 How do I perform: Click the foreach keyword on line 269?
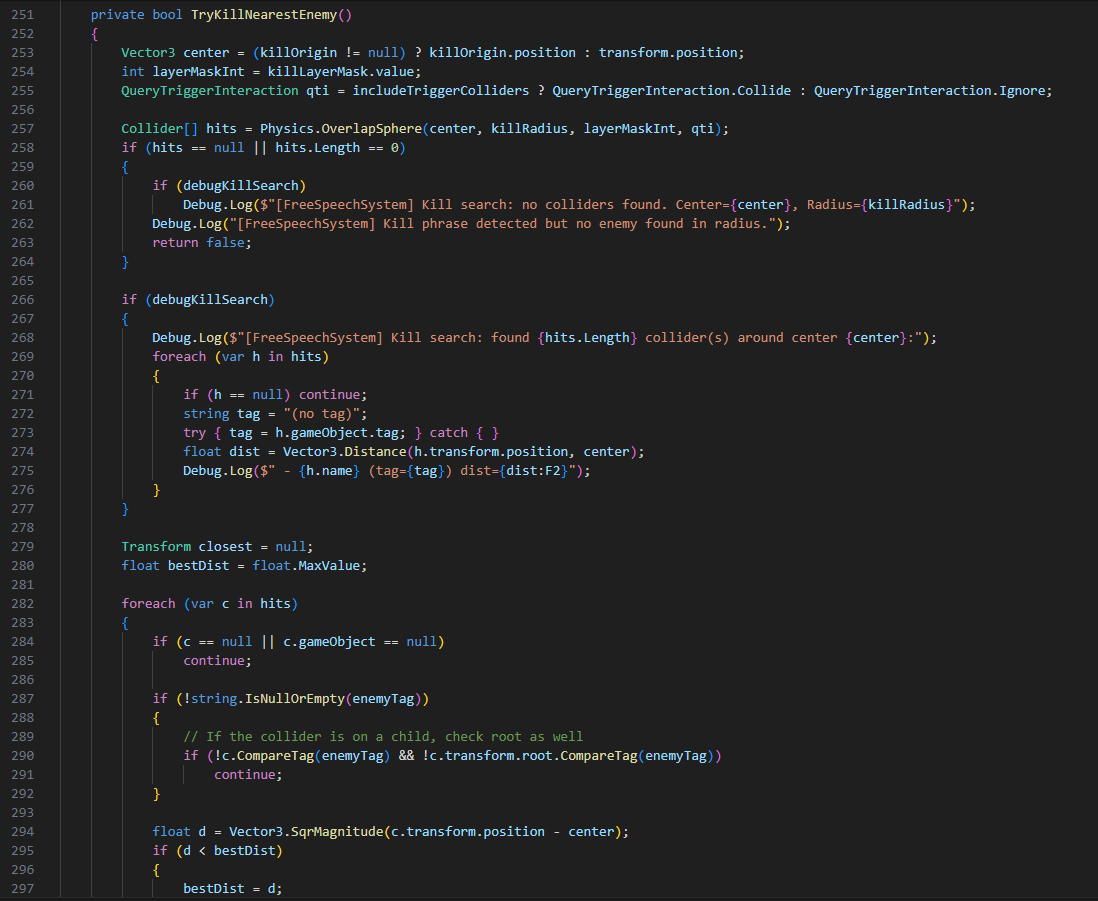tap(178, 356)
